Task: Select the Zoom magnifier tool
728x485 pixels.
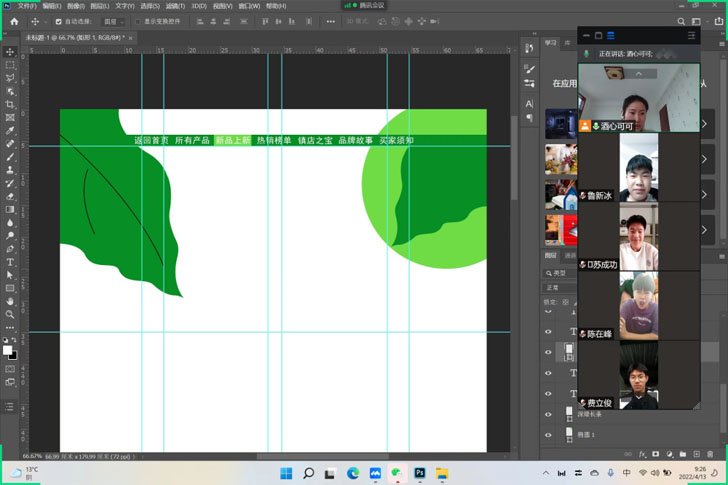Action: (10, 314)
